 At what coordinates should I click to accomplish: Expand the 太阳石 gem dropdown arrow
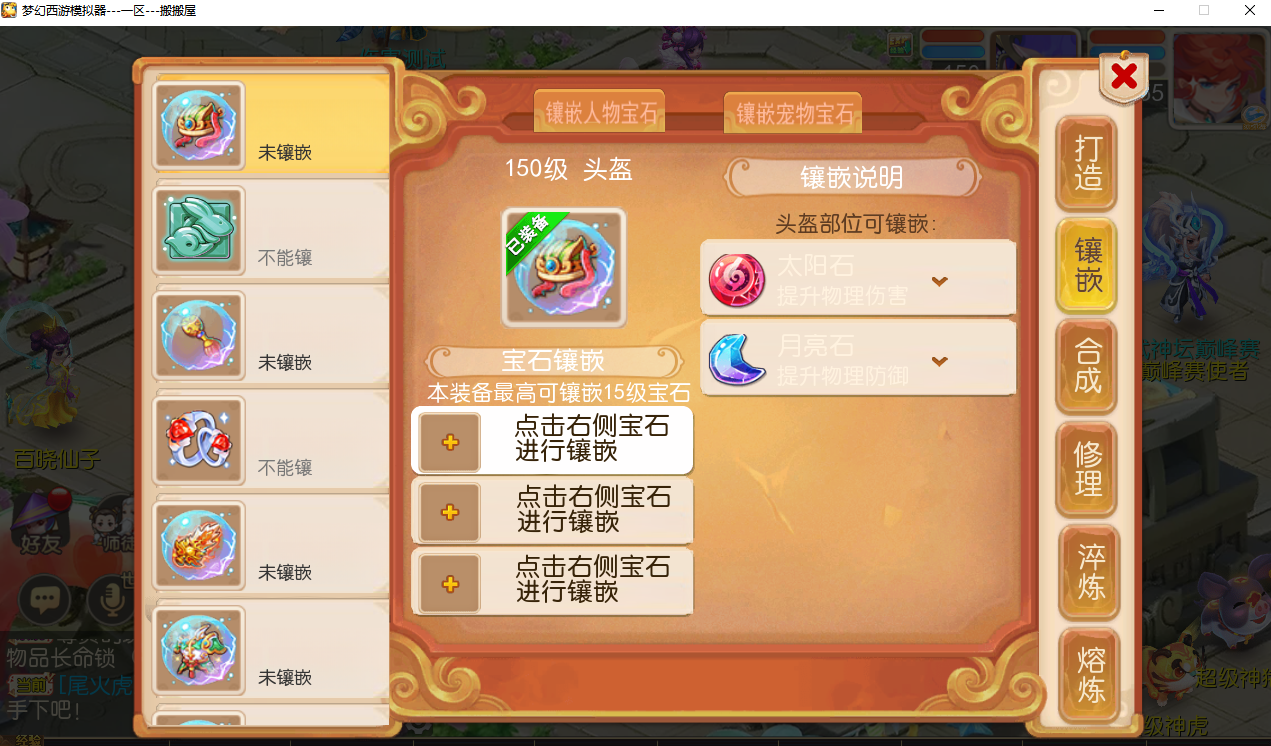point(939,281)
